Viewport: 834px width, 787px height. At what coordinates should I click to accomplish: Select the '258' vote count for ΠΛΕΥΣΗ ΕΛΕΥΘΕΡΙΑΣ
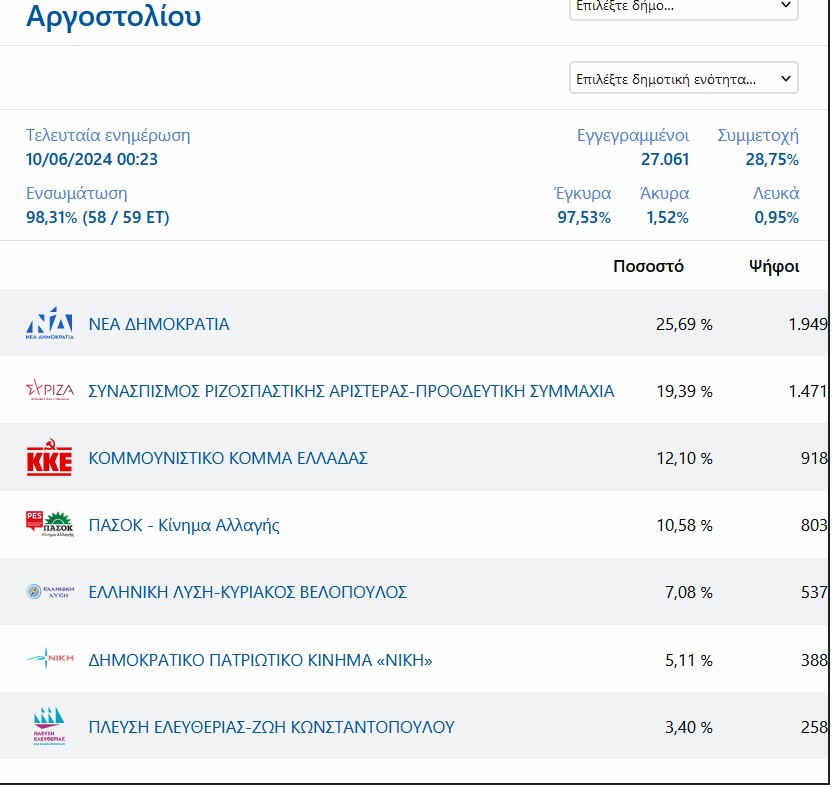tap(814, 727)
